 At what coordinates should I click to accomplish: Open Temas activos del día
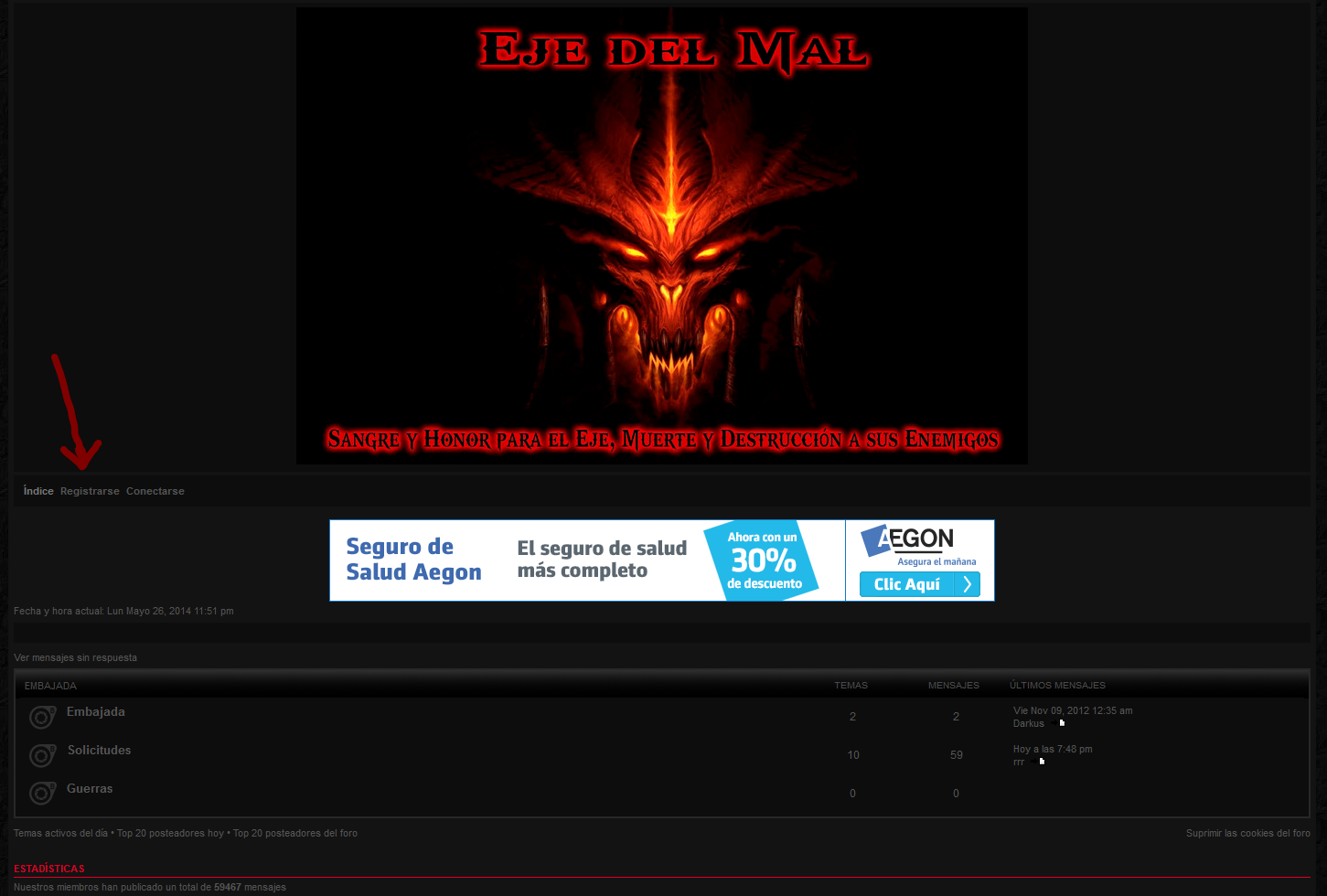point(60,833)
